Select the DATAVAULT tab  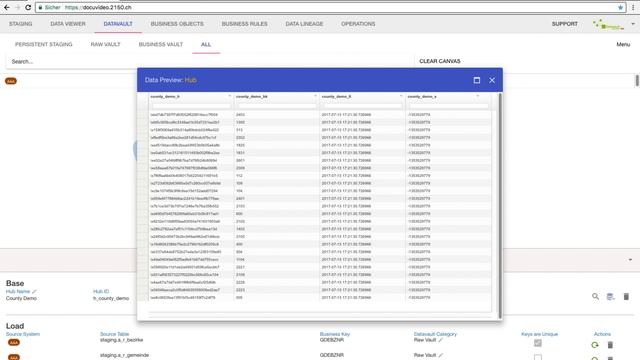click(x=118, y=24)
